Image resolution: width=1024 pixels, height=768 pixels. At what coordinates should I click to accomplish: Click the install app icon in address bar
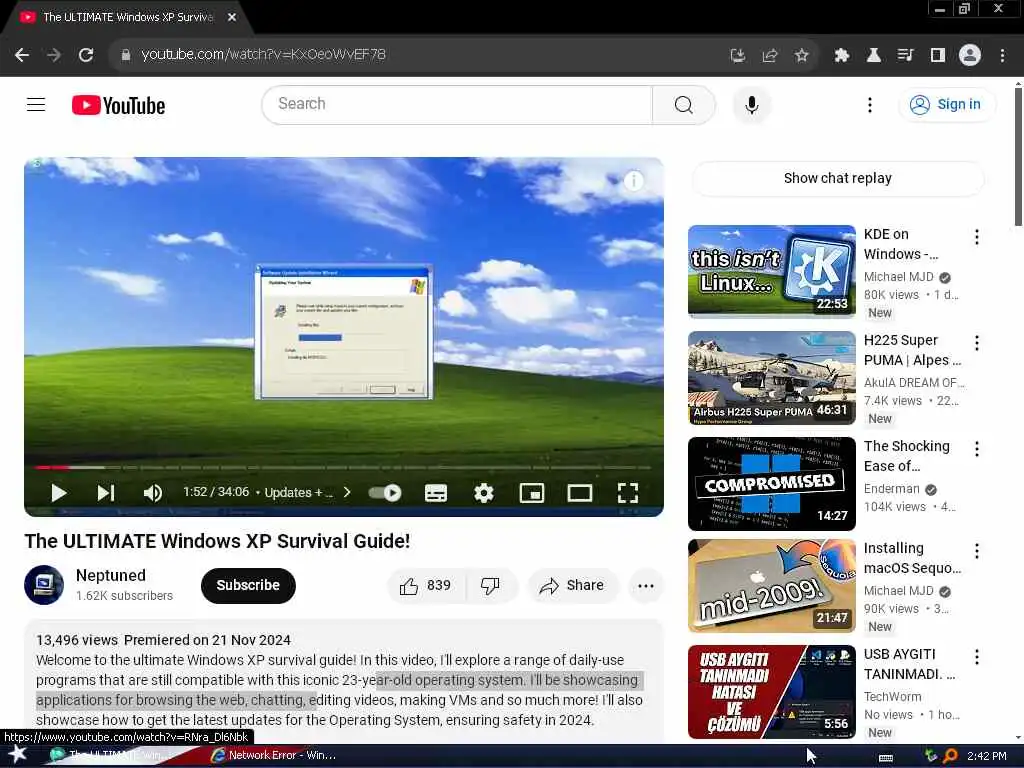pos(737,56)
